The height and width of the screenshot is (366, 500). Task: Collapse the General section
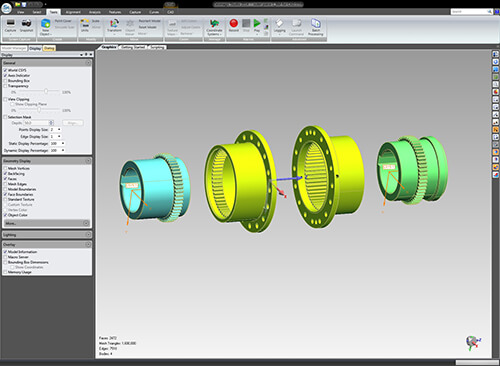coord(88,63)
